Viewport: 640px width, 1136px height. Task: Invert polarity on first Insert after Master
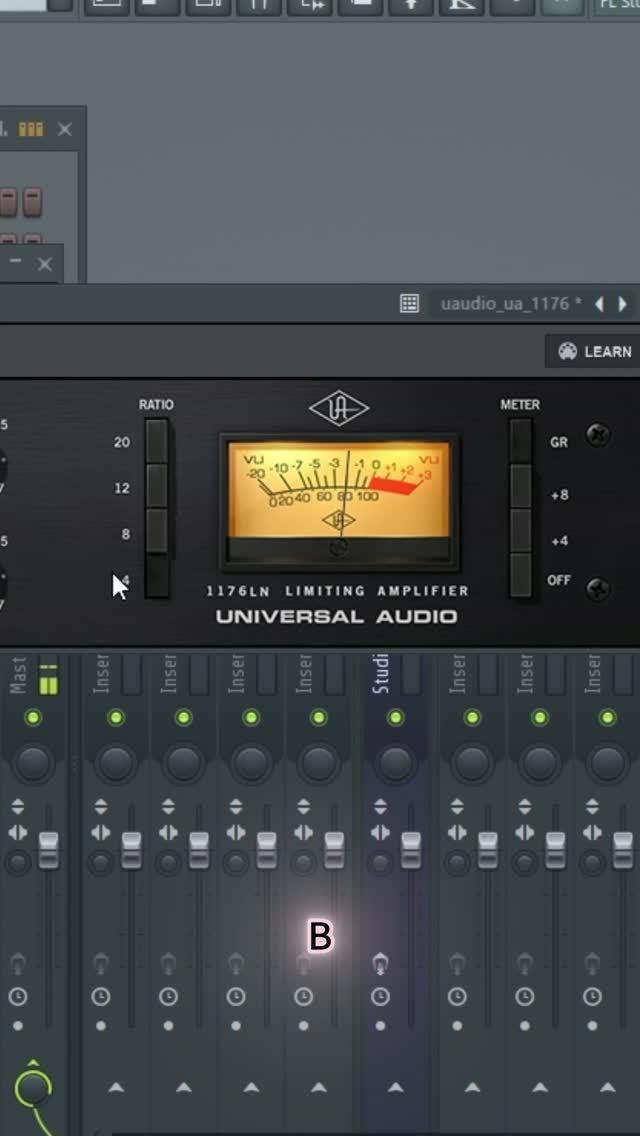click(101, 806)
